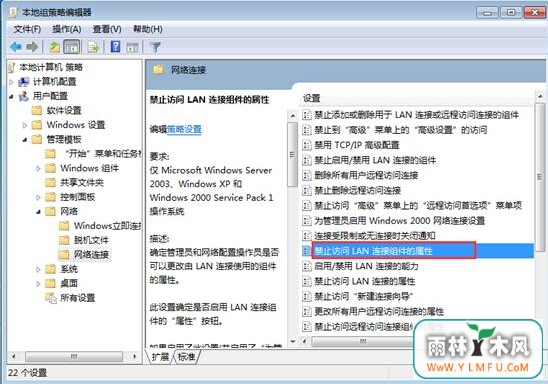Click the tree pane horizontal scrollbar thumb
Image resolution: width=548 pixels, height=384 pixels.
point(74,356)
